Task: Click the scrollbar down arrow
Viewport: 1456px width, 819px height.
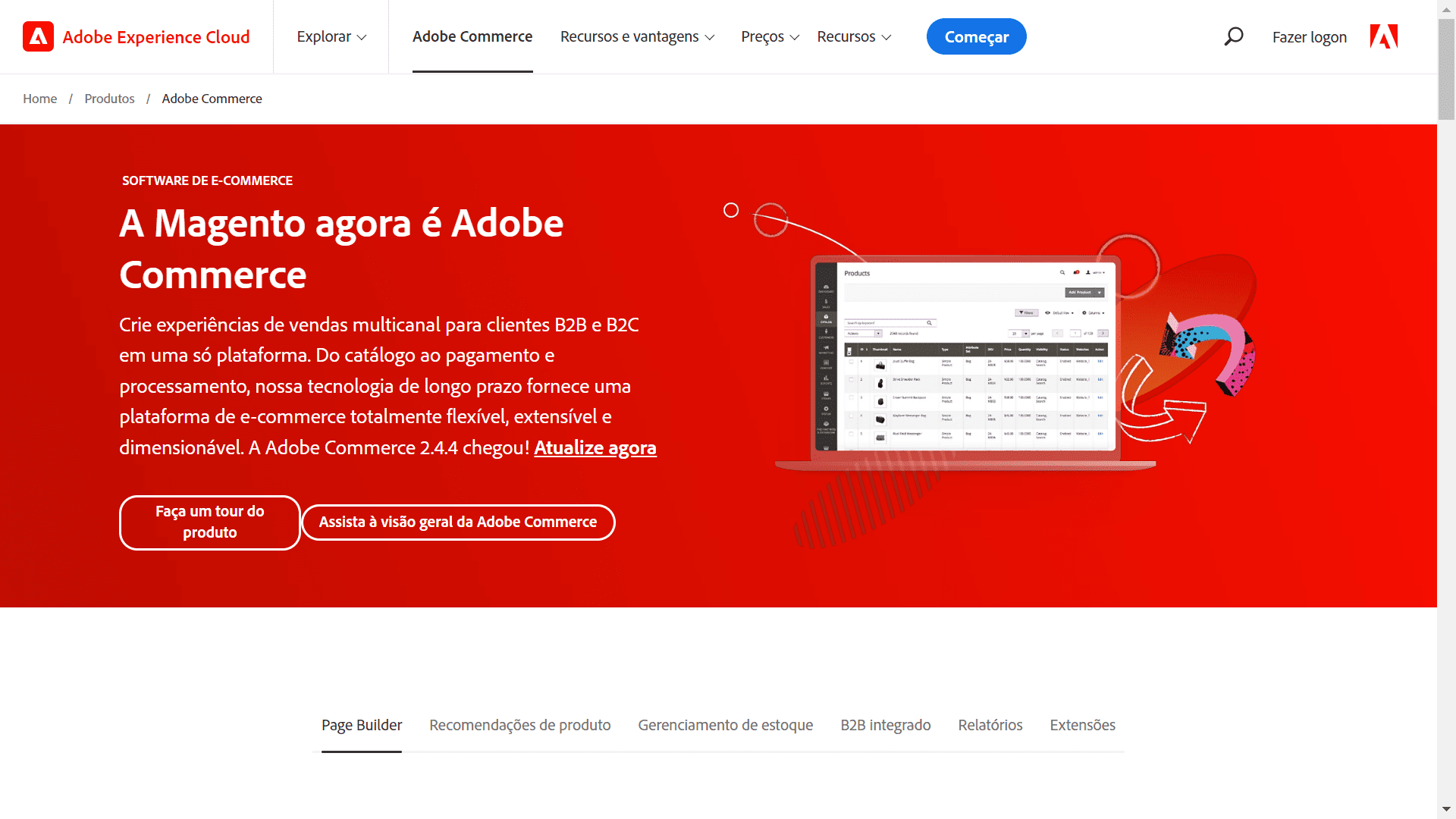Action: pyautogui.click(x=1446, y=810)
